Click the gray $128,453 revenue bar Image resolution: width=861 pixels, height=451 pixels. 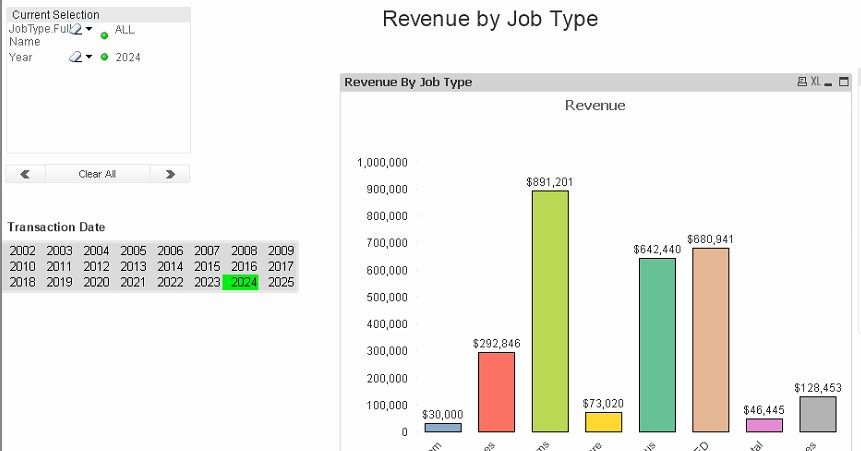818,414
